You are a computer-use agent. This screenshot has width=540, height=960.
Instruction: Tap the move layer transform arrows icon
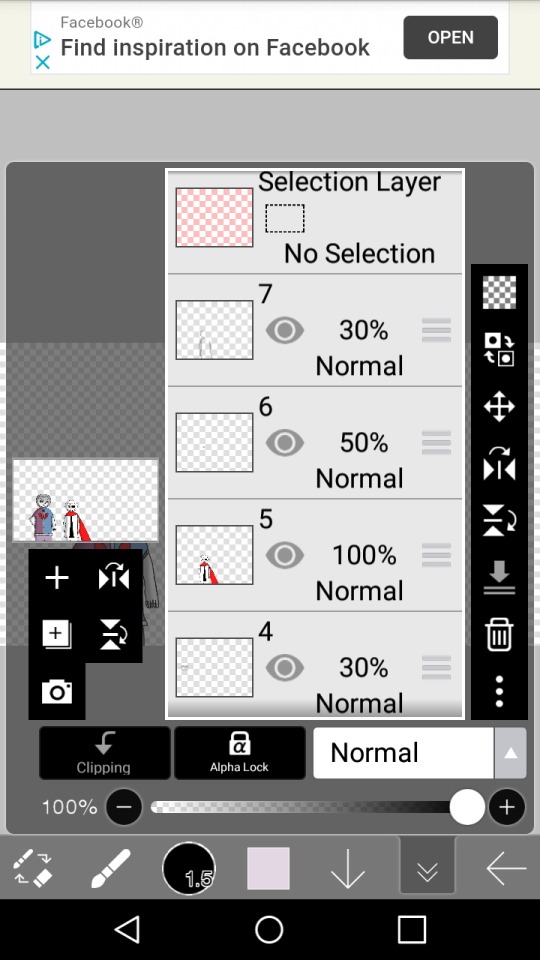[x=499, y=407]
